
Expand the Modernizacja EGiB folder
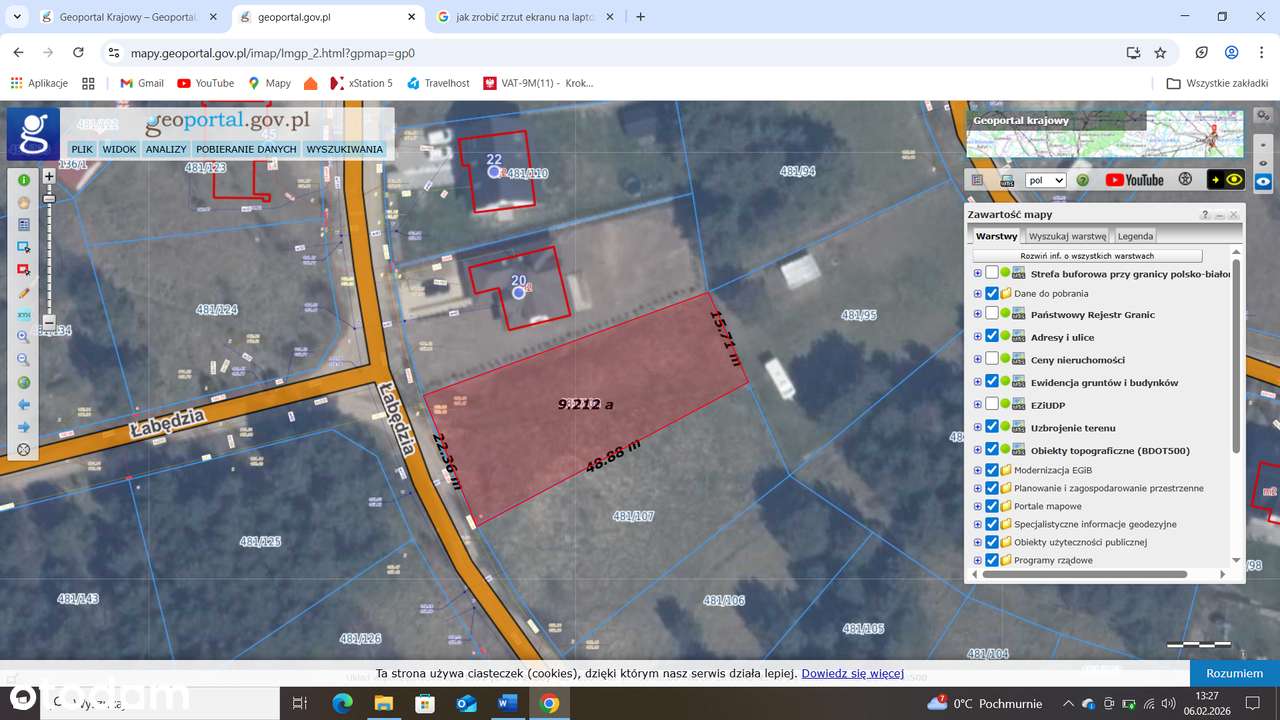978,470
